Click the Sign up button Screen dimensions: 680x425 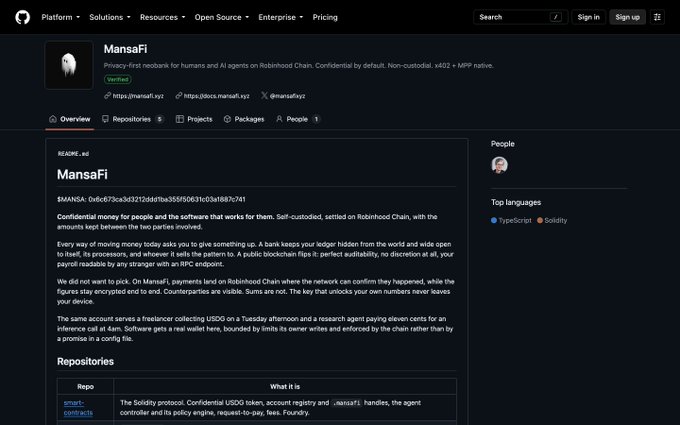[x=628, y=17]
